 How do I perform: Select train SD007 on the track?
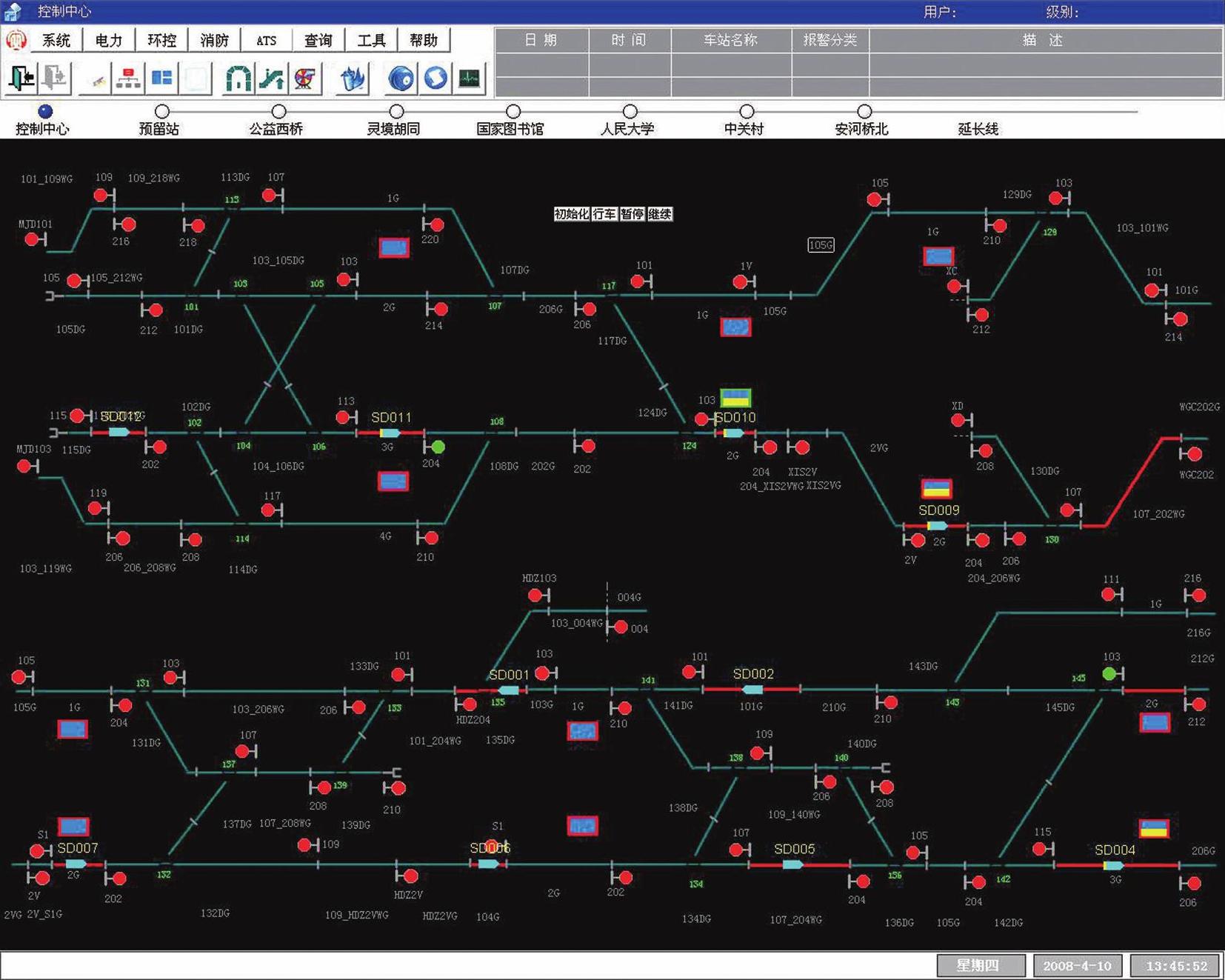click(x=76, y=864)
